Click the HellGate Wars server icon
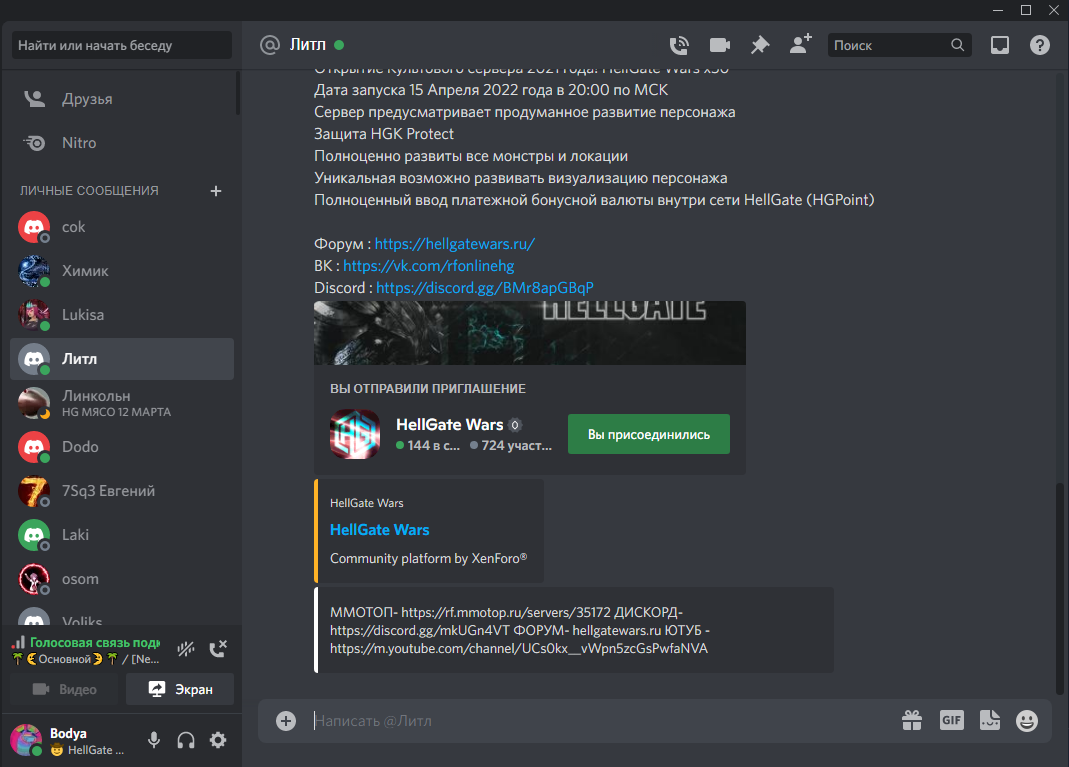Screen dimensions: 1069x767 click(x=355, y=434)
